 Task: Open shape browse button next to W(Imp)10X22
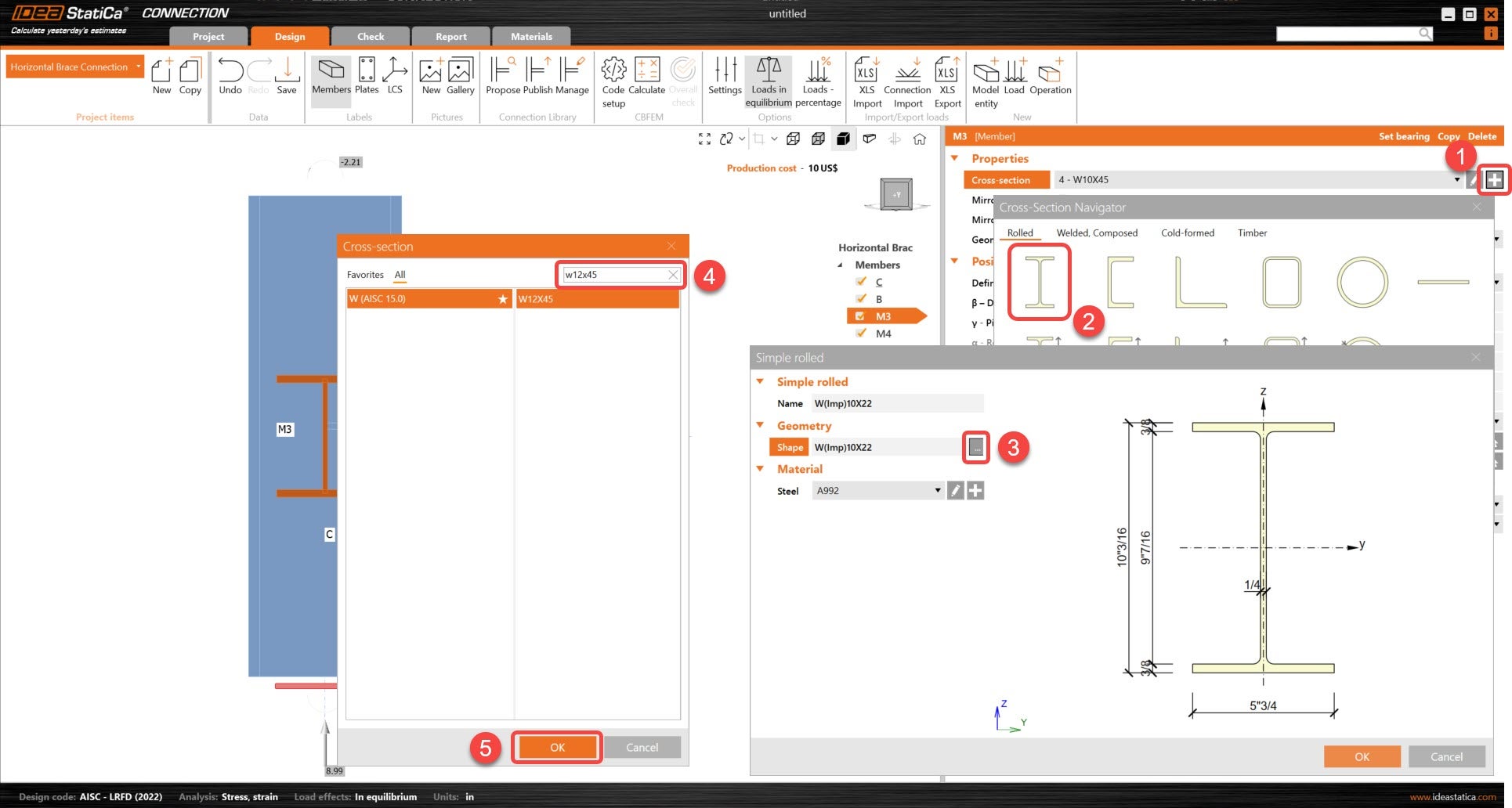(976, 447)
